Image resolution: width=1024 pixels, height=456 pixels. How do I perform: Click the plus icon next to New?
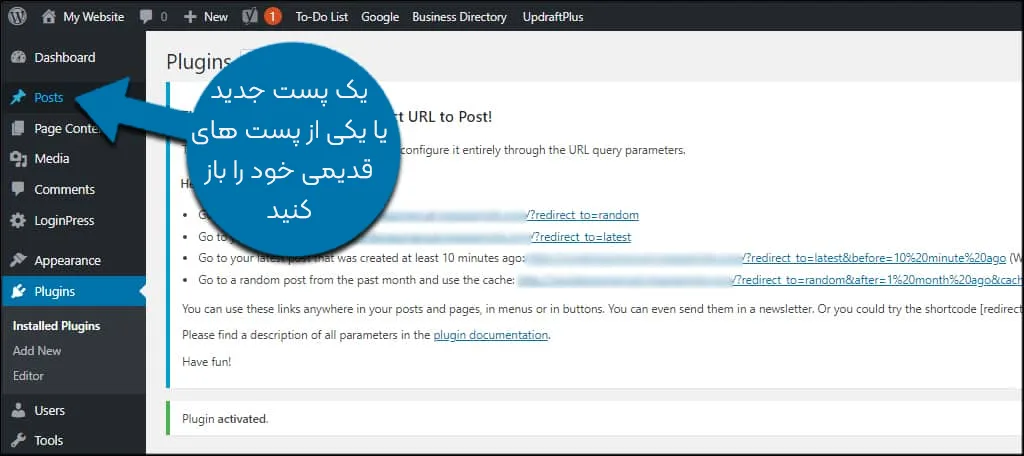pos(190,17)
